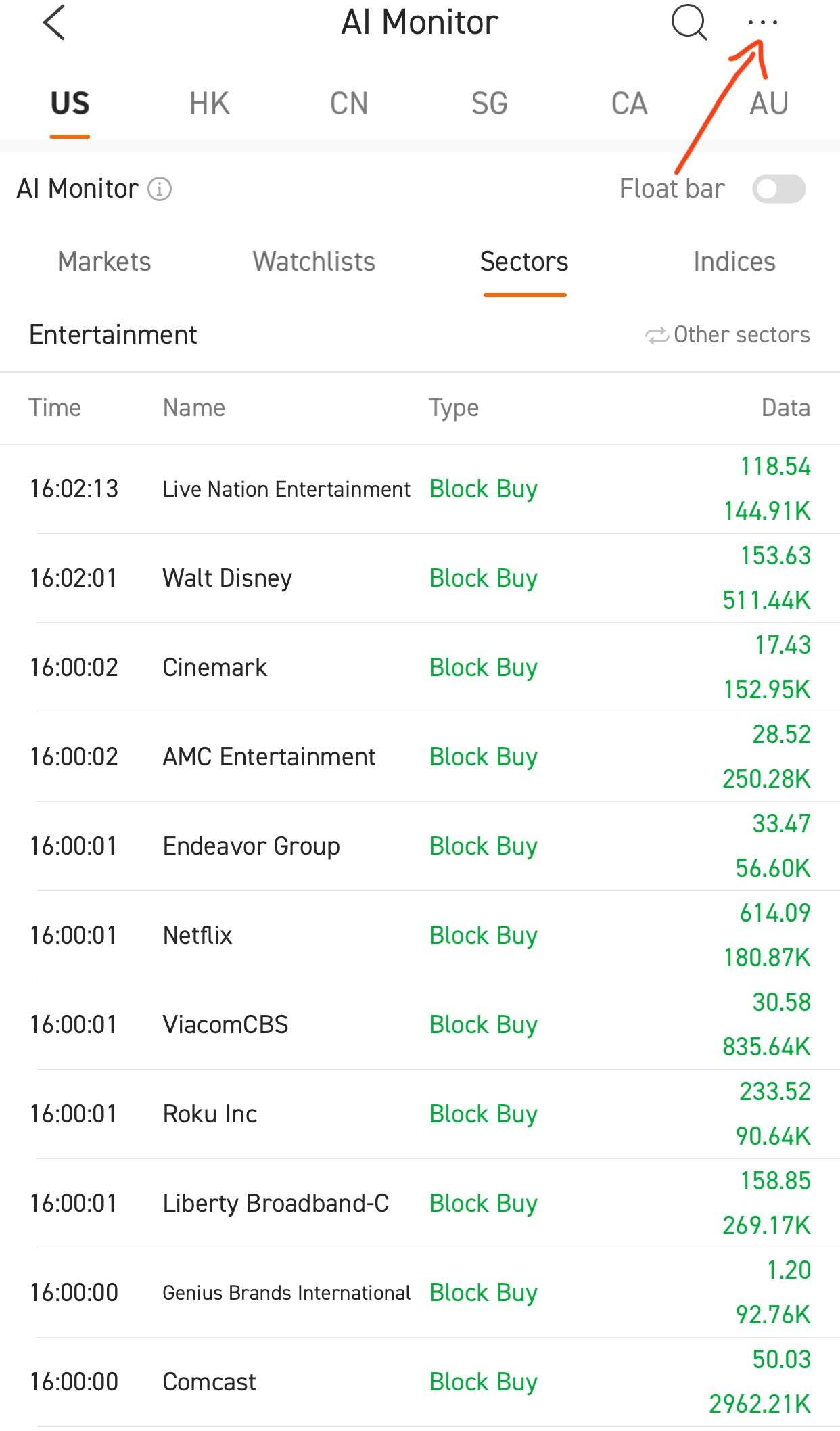This screenshot has width=840, height=1431.
Task: Open the Walt Disney Block Buy row
Action: pyautogui.click(x=420, y=578)
